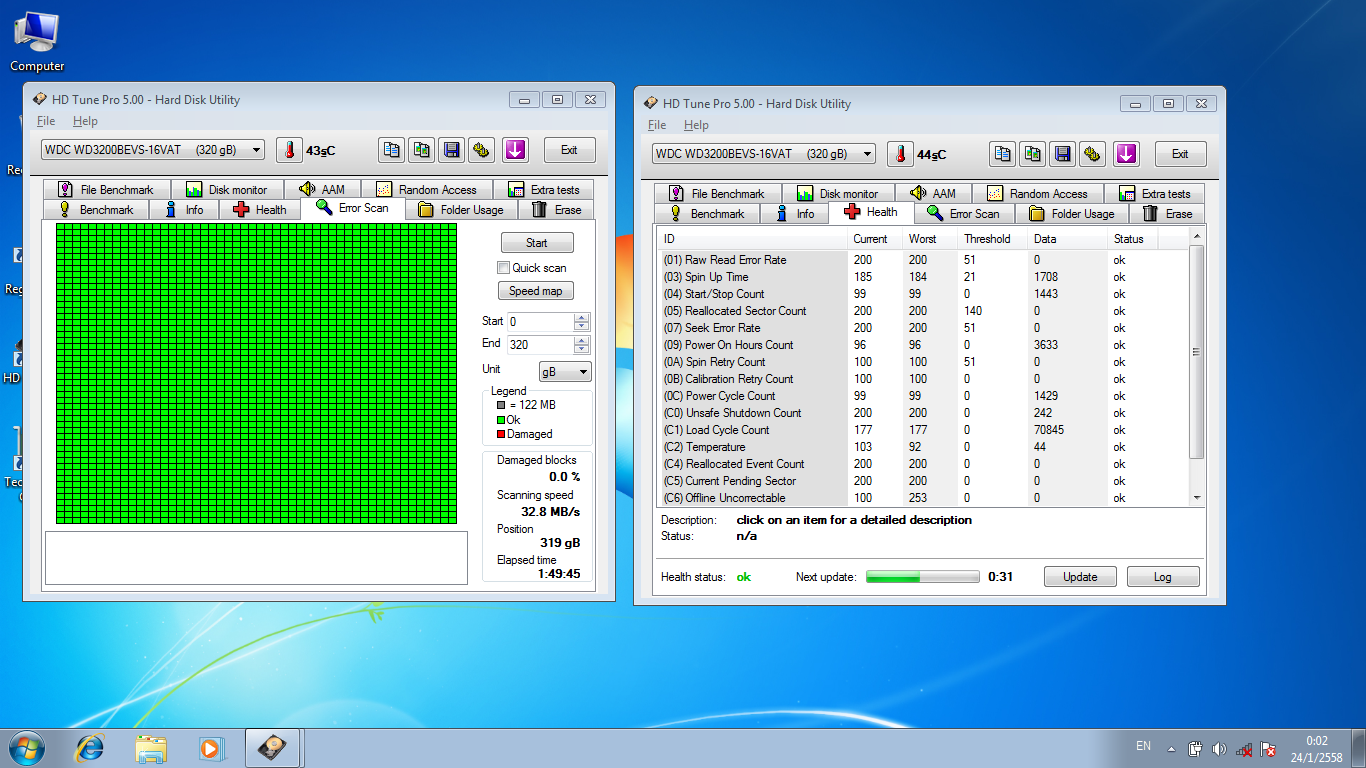The width and height of the screenshot is (1366, 768).
Task: Open options tool icon in Error Scan window
Action: pyautogui.click(x=482, y=150)
